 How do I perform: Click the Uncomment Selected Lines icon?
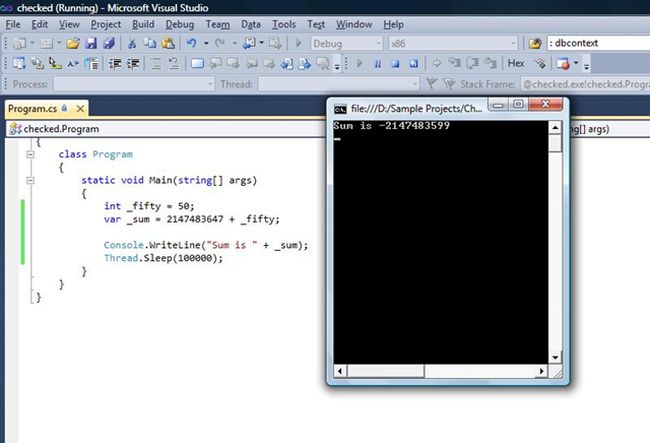[x=174, y=64]
